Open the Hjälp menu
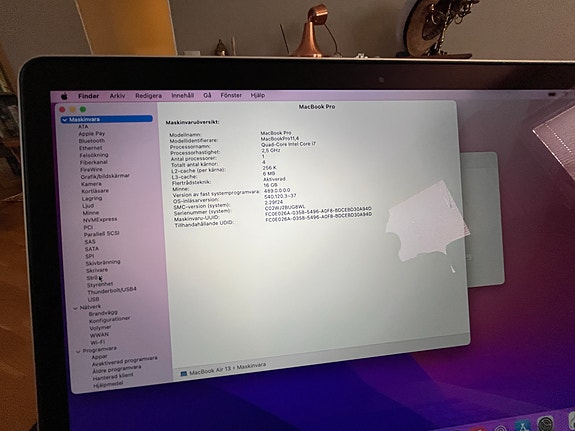575x431 pixels. [x=258, y=95]
